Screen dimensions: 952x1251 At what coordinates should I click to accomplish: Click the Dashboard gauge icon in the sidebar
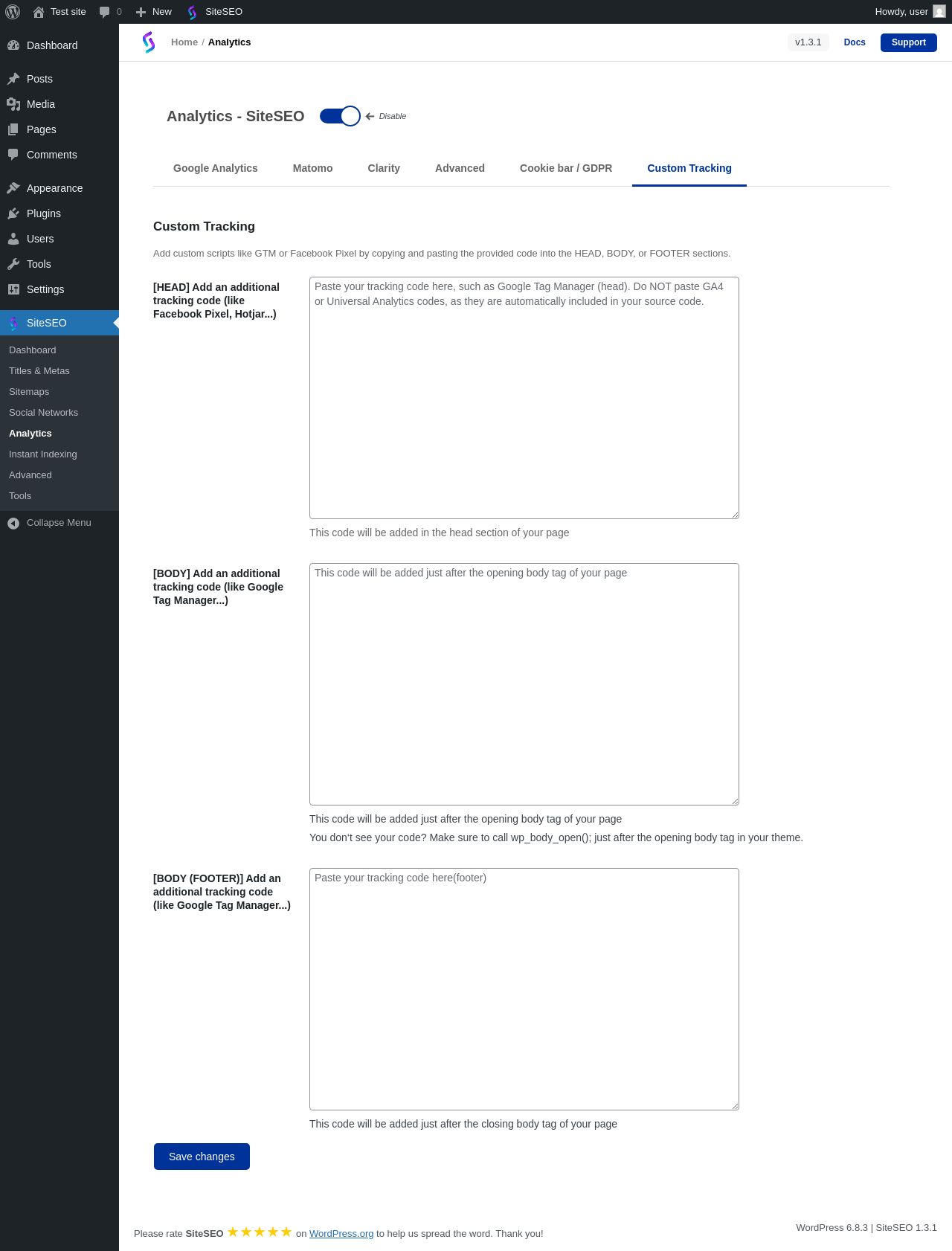pos(13,45)
